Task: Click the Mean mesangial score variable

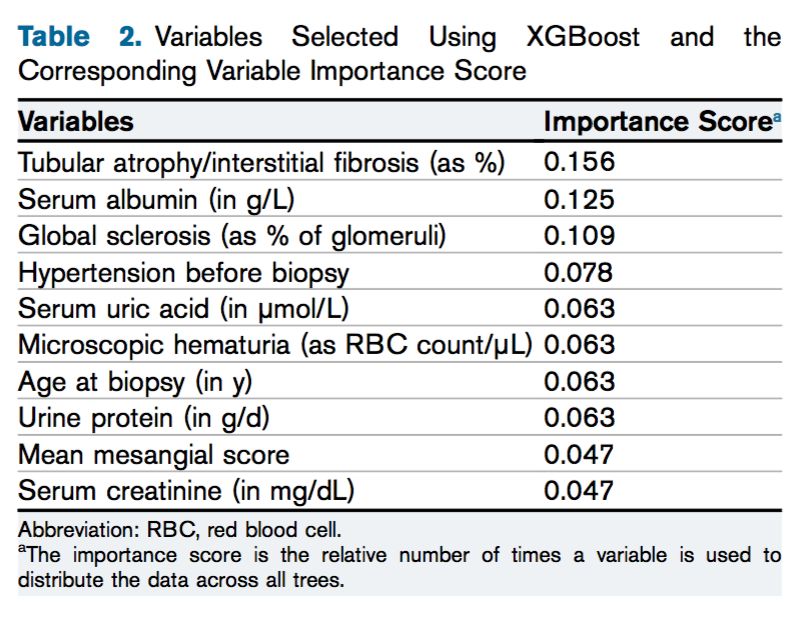Action: tap(154, 455)
